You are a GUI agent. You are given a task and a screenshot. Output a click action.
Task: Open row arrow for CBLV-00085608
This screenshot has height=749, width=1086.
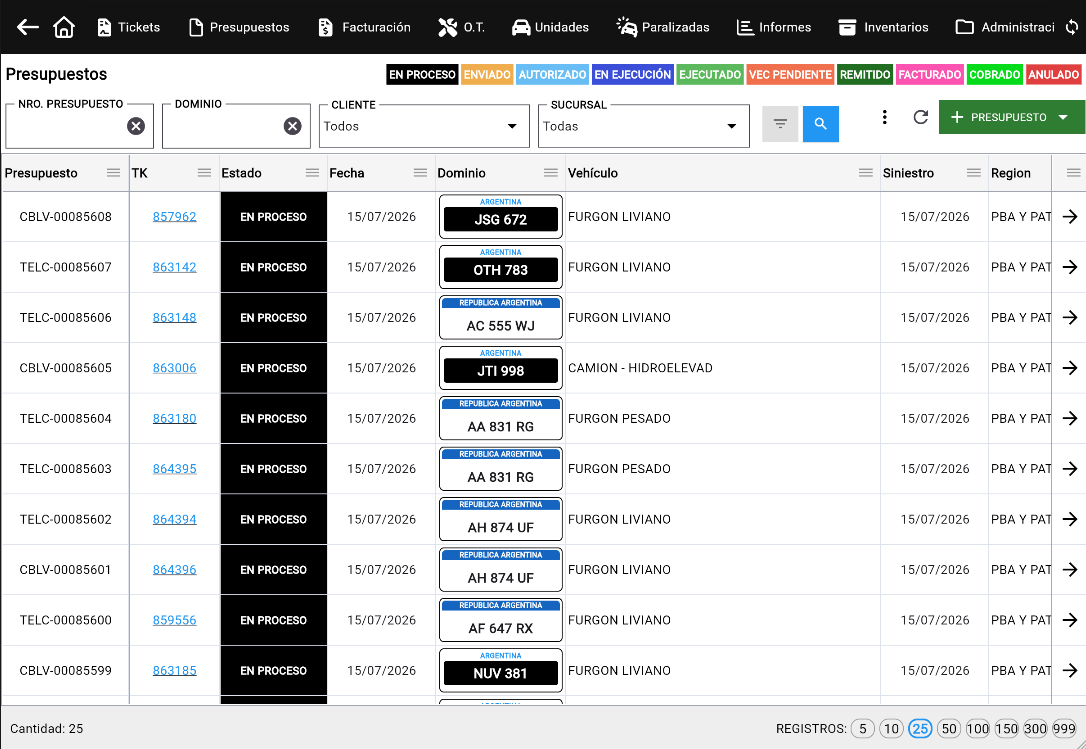point(1070,217)
